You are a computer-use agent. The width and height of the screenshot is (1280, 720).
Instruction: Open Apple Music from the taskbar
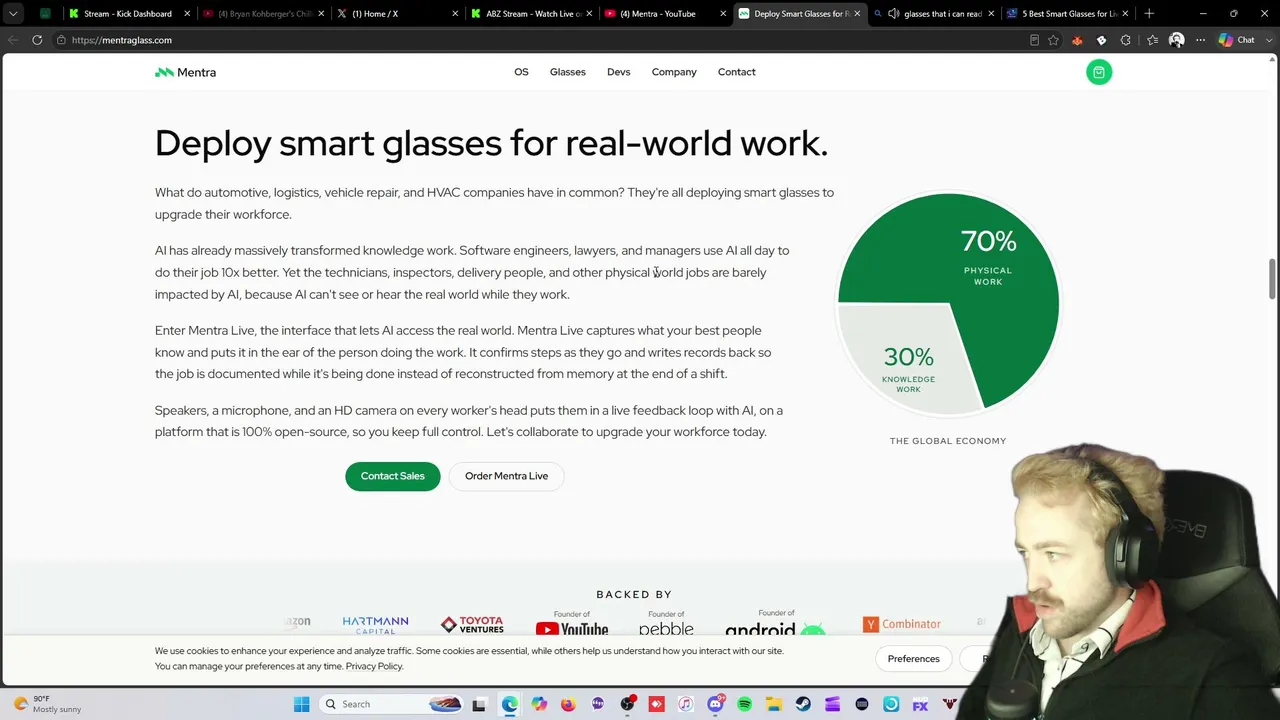[x=685, y=704]
